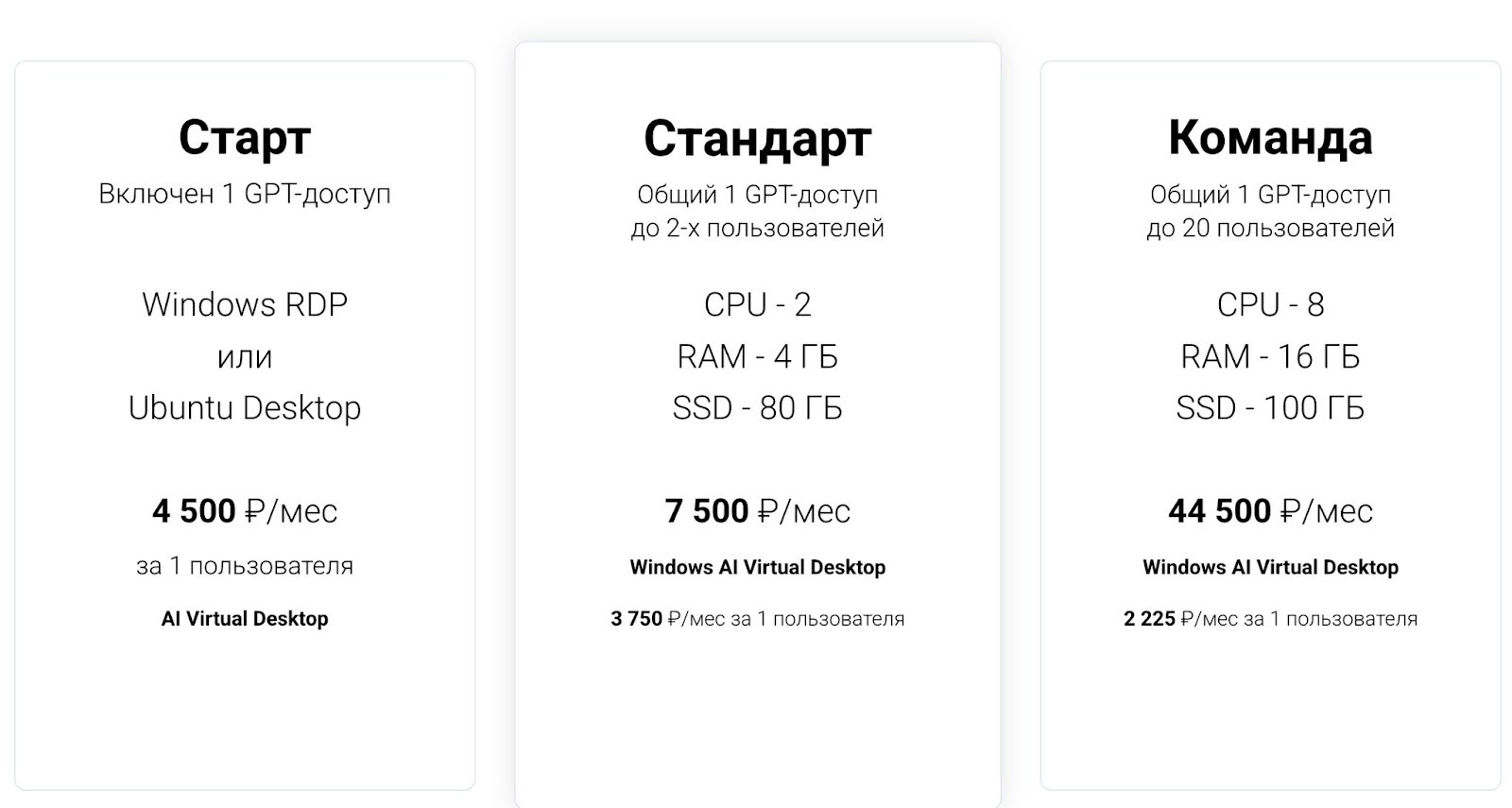The height and width of the screenshot is (808, 1512).
Task: Click the CPU - 8 specification
Action: [x=1270, y=304]
